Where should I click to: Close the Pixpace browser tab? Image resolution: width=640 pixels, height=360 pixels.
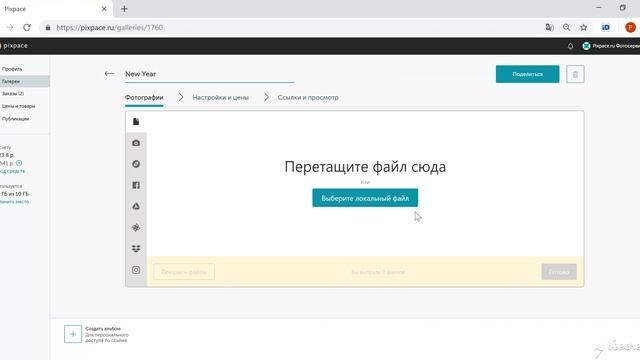click(104, 9)
